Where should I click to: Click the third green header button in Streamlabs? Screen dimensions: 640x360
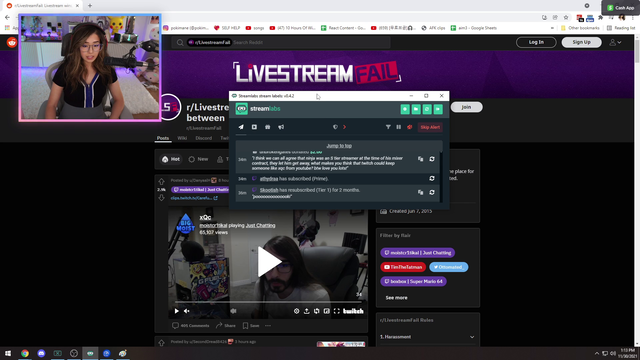(x=427, y=109)
